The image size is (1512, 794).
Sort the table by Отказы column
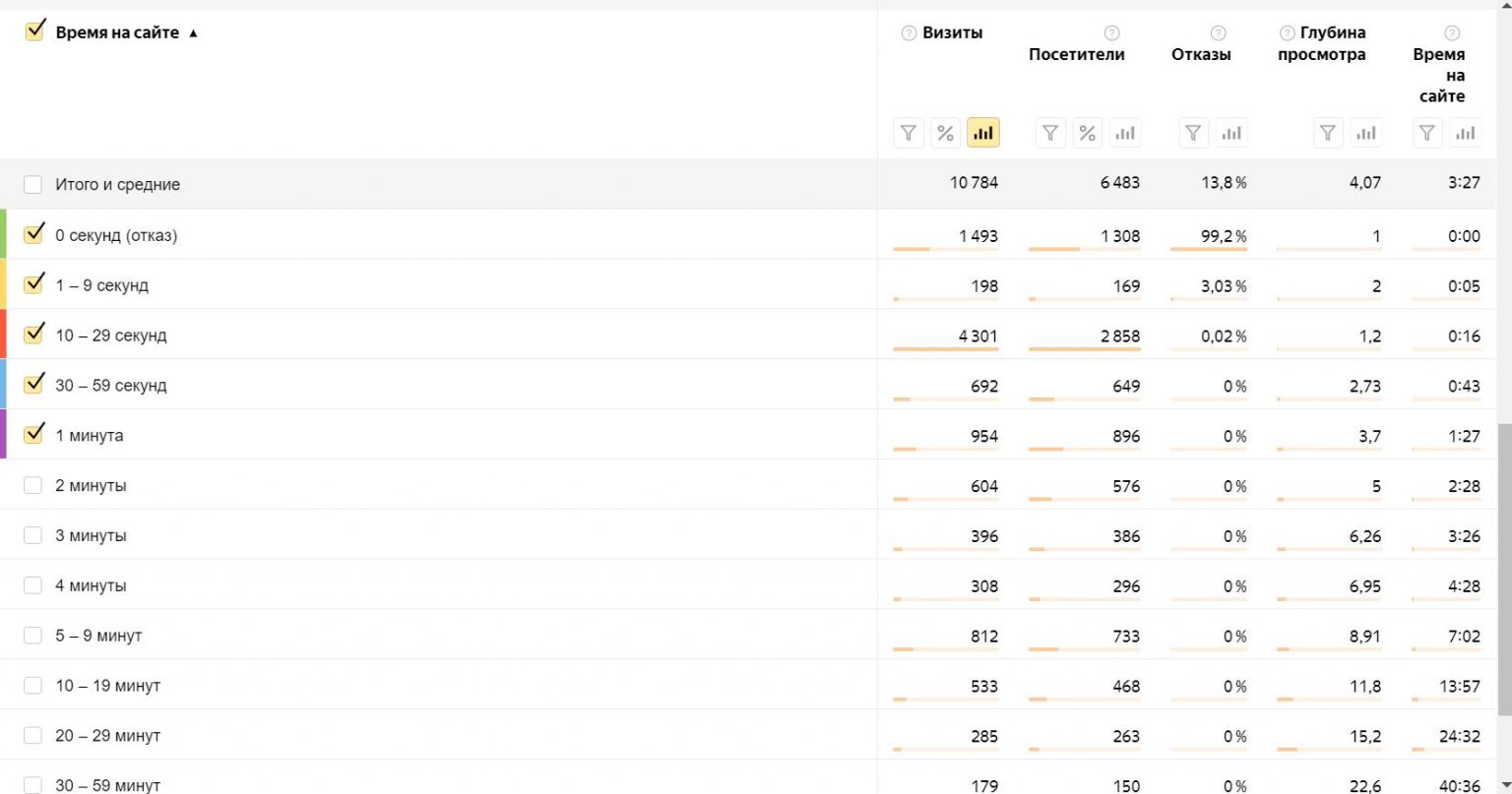(1201, 55)
